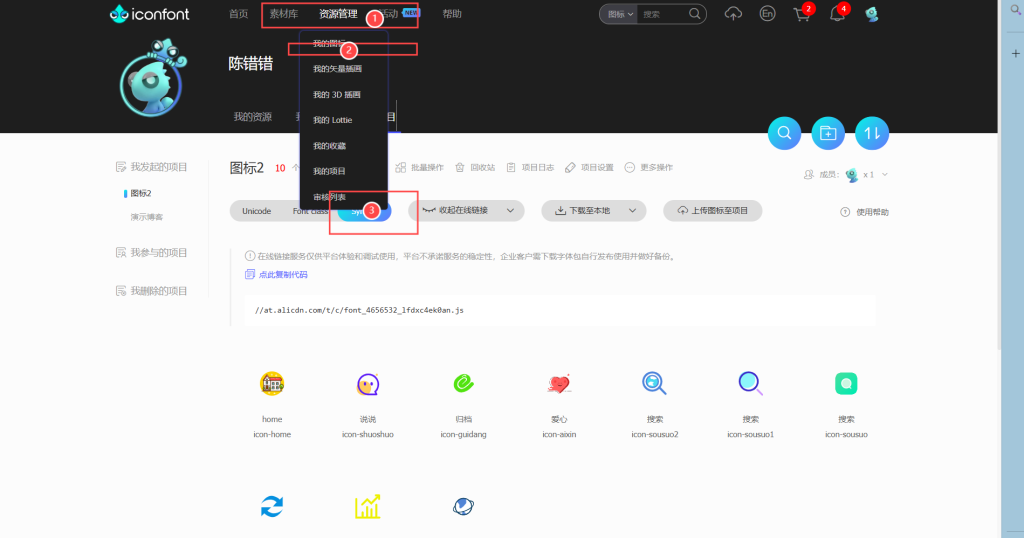This screenshot has height=538, width=1024.
Task: Select the Unicode format option
Action: (257, 211)
